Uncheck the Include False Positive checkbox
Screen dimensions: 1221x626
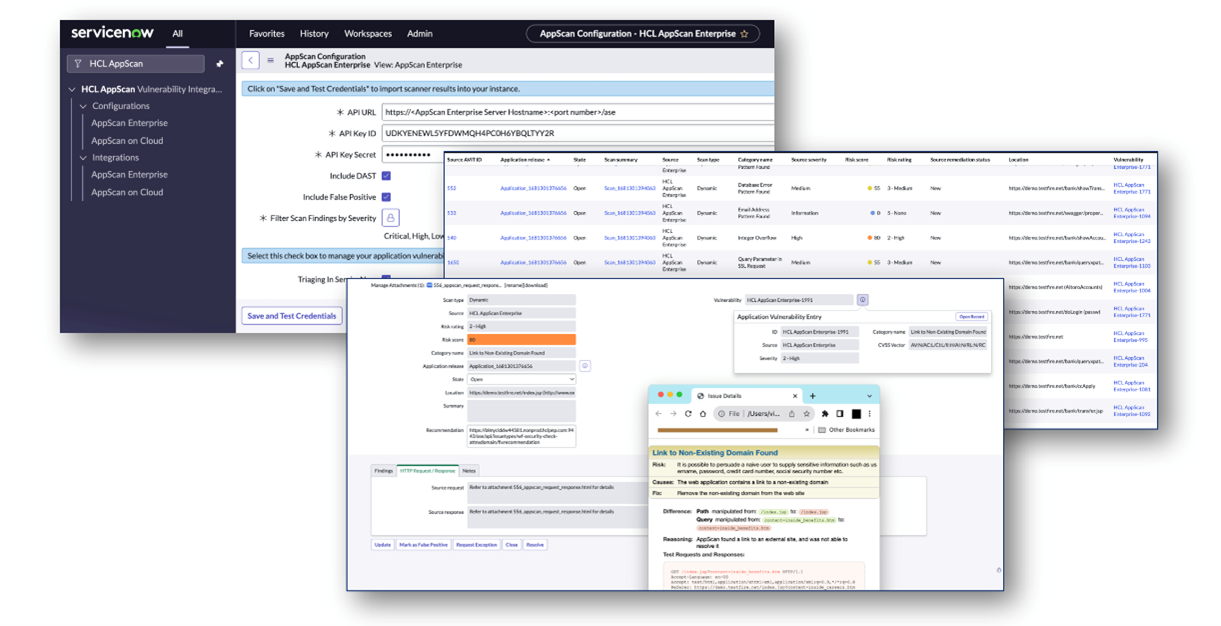tap(386, 197)
